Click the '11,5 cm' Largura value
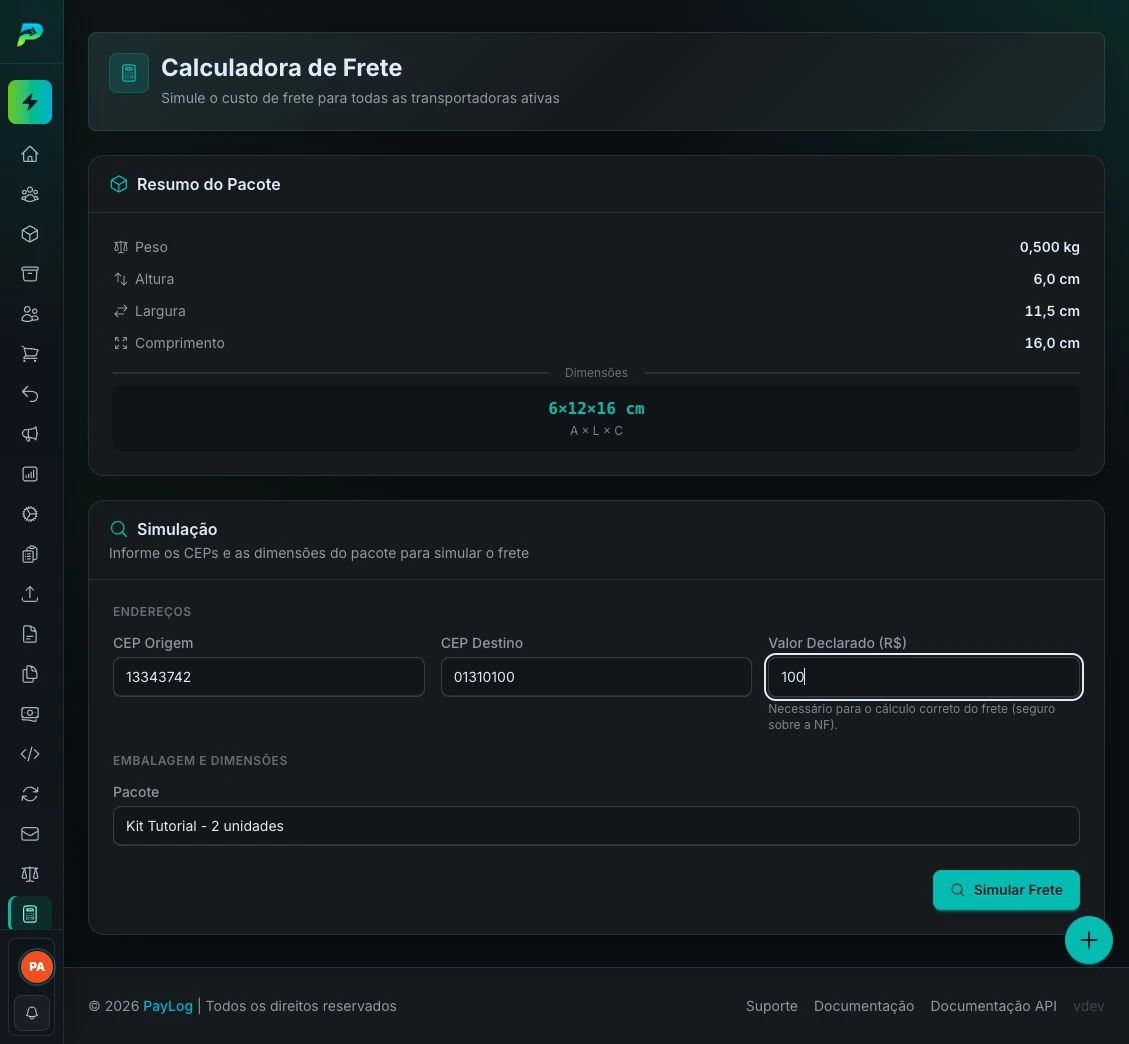Image resolution: width=1129 pixels, height=1044 pixels. click(1052, 311)
